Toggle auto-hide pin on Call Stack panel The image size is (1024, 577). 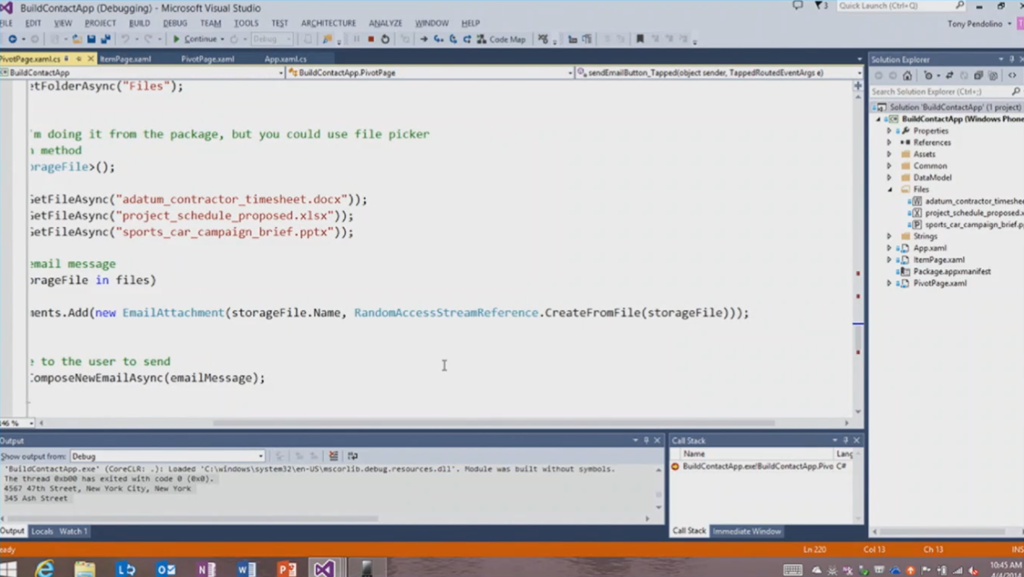click(x=846, y=441)
